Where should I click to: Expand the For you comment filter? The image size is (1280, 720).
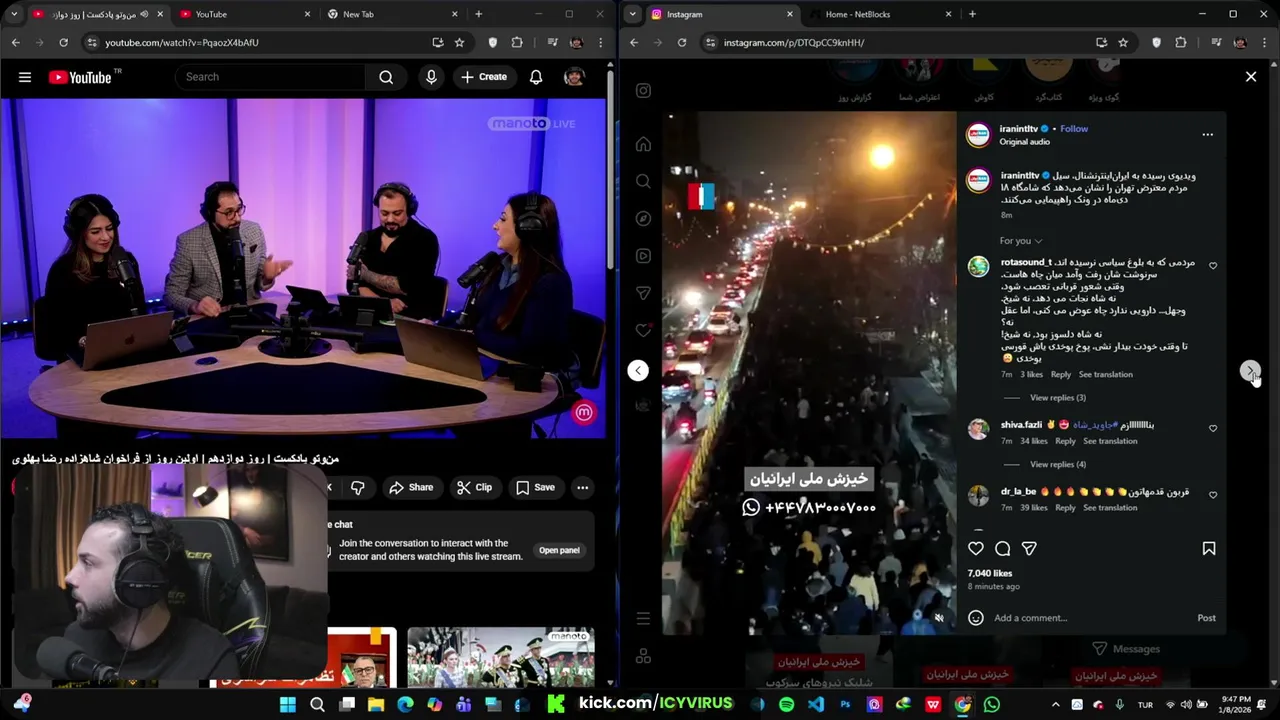[1020, 241]
